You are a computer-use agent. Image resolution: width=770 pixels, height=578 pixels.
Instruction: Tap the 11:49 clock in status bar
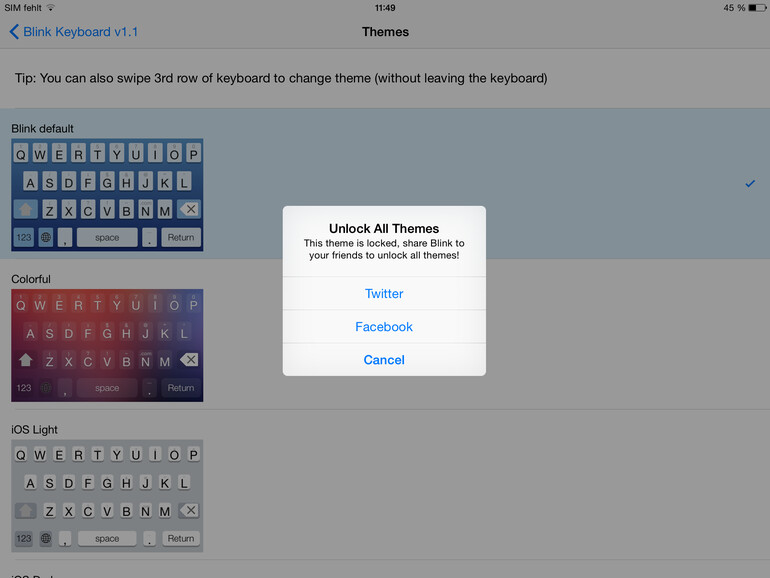[385, 8]
